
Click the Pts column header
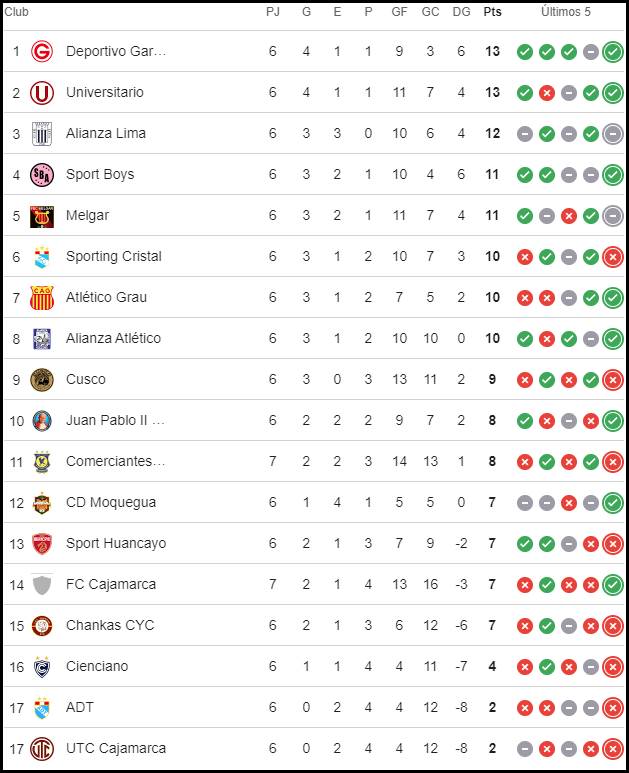click(x=492, y=12)
